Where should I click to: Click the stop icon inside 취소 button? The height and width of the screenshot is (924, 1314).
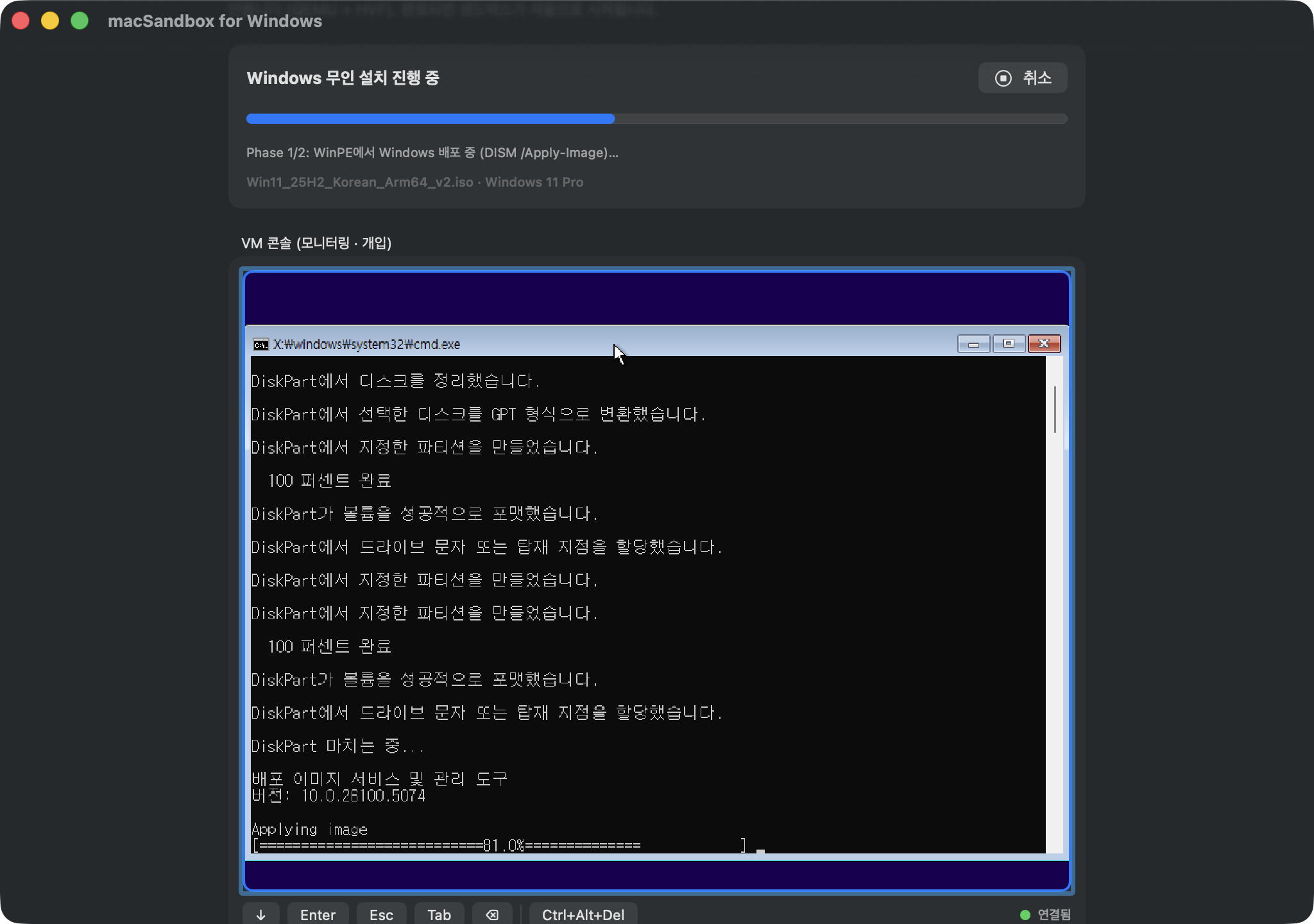[x=1003, y=78]
